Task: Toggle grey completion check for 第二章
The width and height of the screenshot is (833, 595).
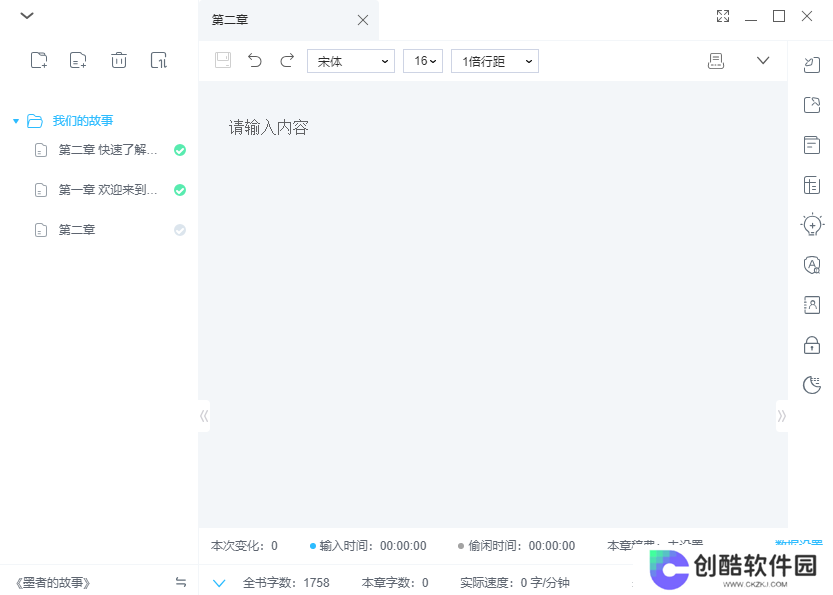Action: click(x=180, y=230)
